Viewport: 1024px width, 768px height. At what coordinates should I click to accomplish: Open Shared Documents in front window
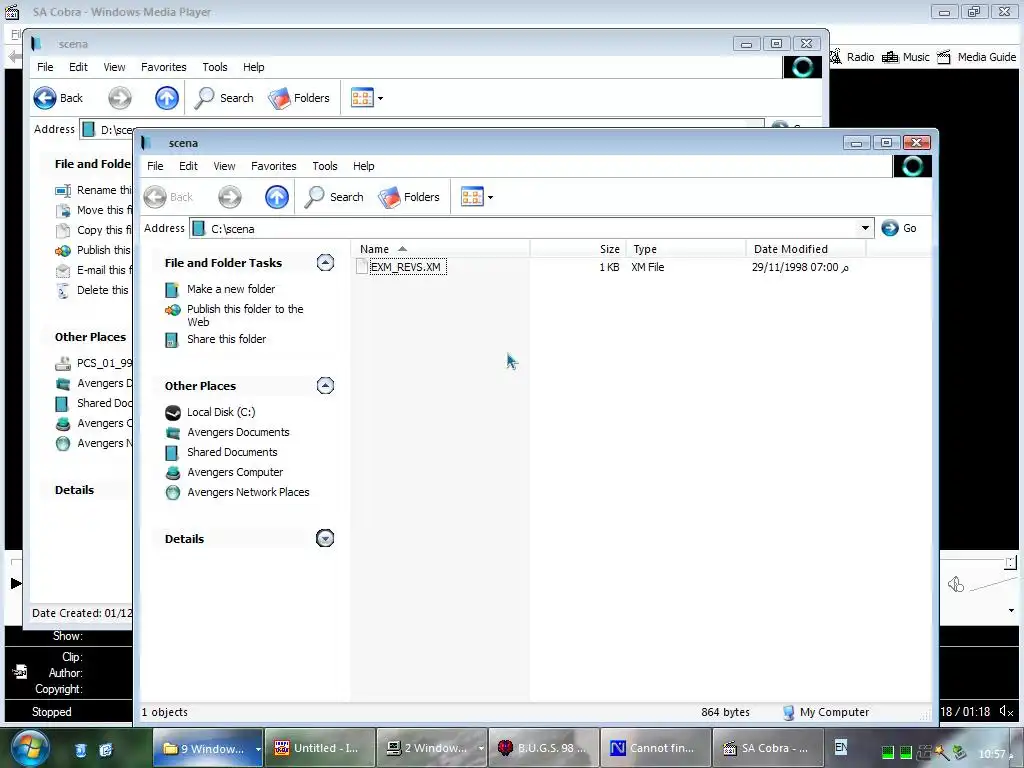pos(232,452)
